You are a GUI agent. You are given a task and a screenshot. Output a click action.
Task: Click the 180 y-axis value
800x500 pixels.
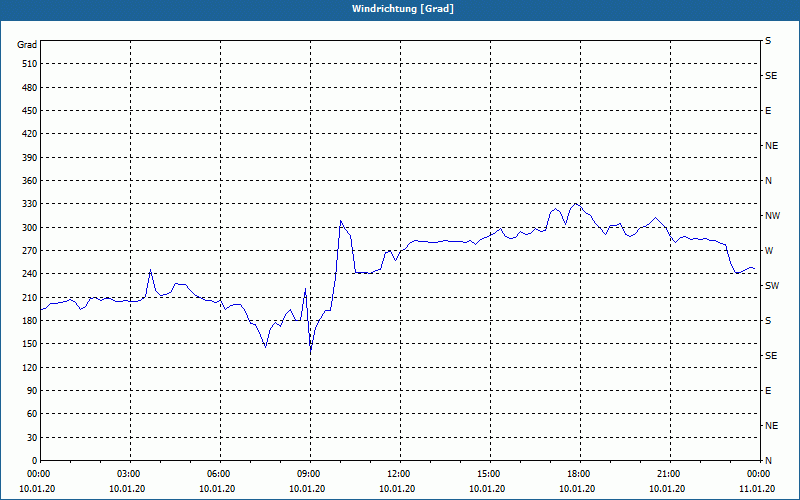click(x=30, y=321)
